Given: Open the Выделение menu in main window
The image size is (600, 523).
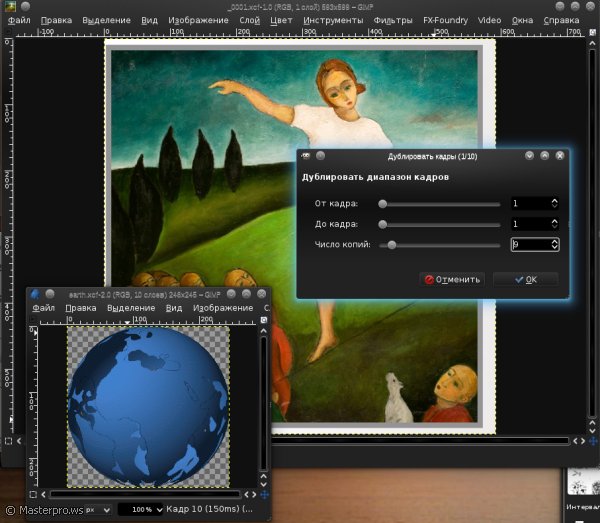Looking at the screenshot, I should click(x=106, y=20).
